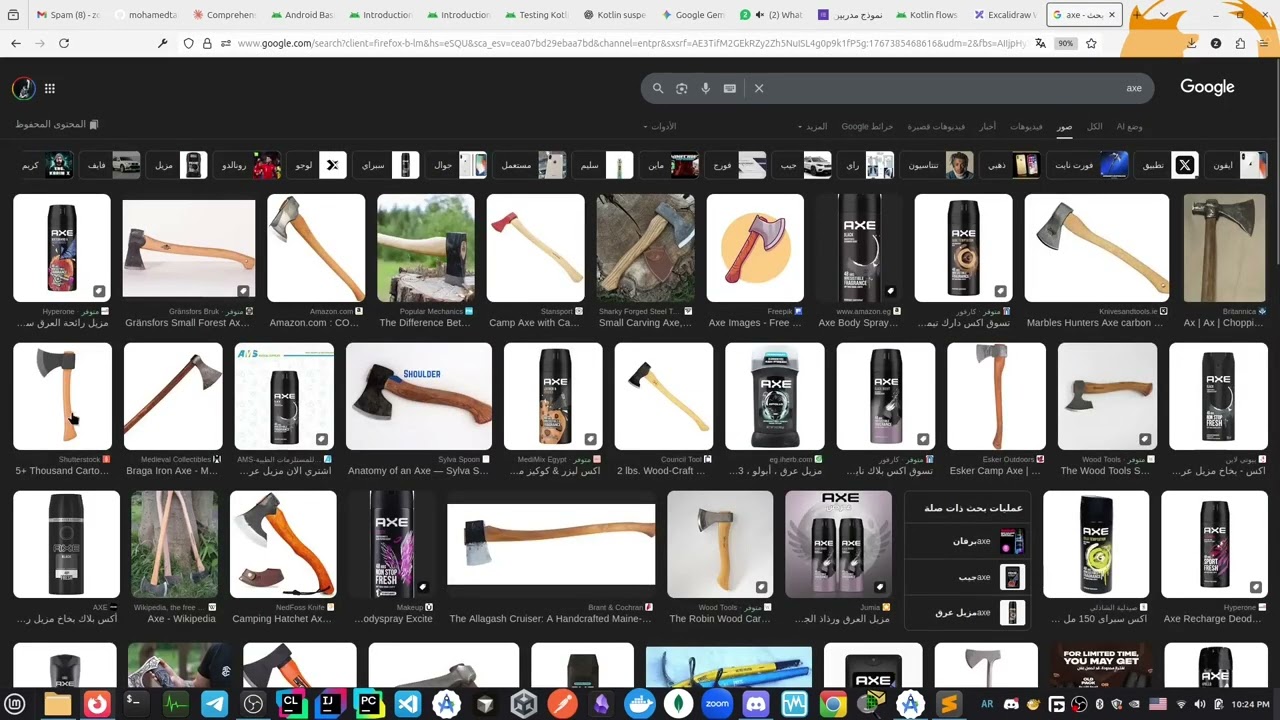Screen dimensions: 1280x720
Task: Open a new browser tab with the plus button
Action: coord(1137,15)
